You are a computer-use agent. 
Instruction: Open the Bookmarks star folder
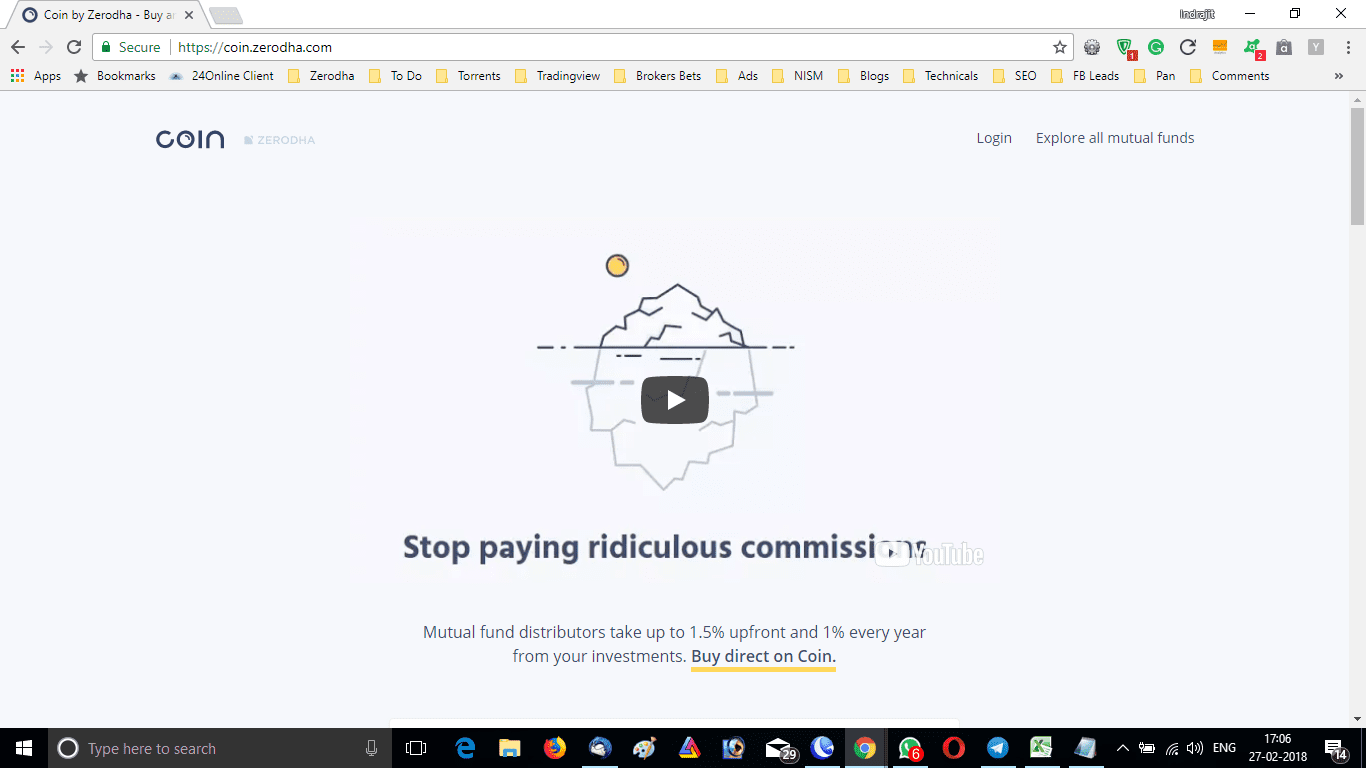point(115,76)
